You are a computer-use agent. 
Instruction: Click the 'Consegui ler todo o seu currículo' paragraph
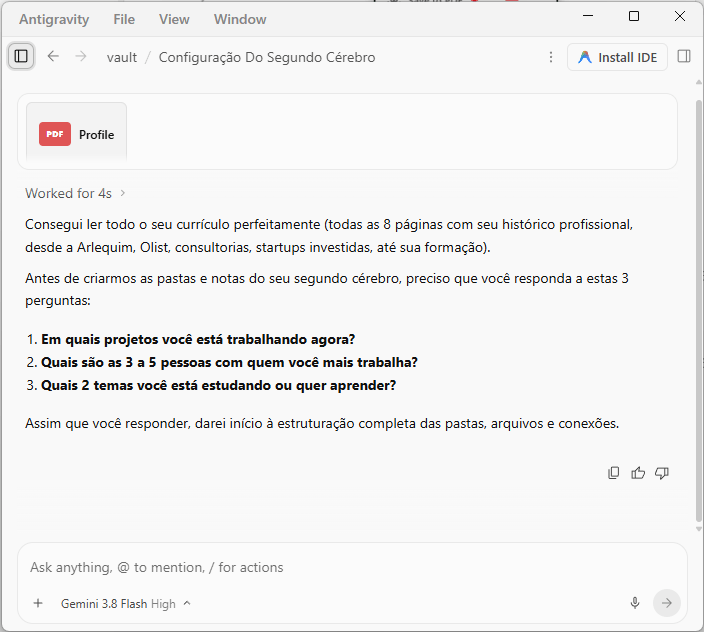point(329,236)
